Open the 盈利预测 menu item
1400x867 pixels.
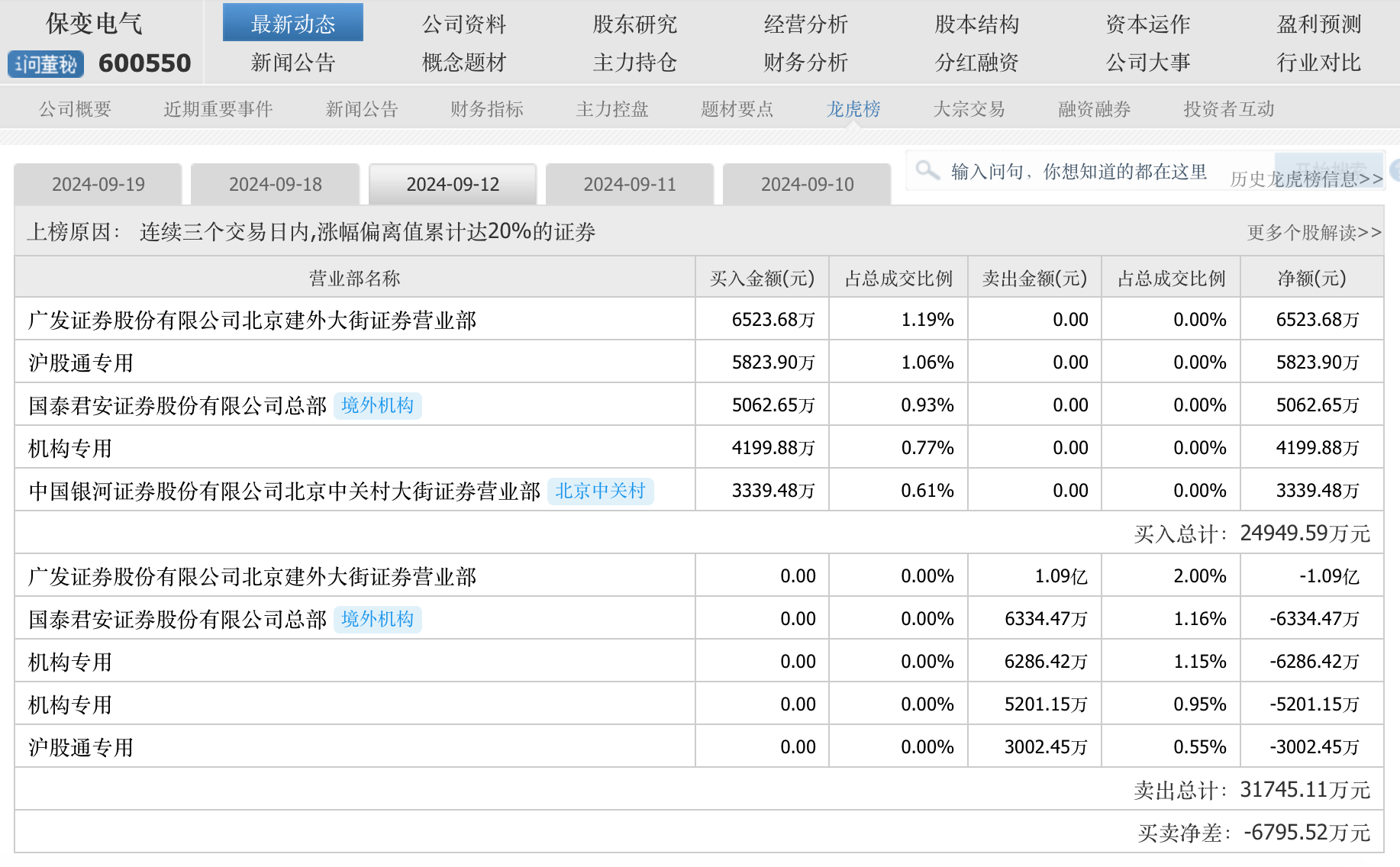(x=1318, y=24)
